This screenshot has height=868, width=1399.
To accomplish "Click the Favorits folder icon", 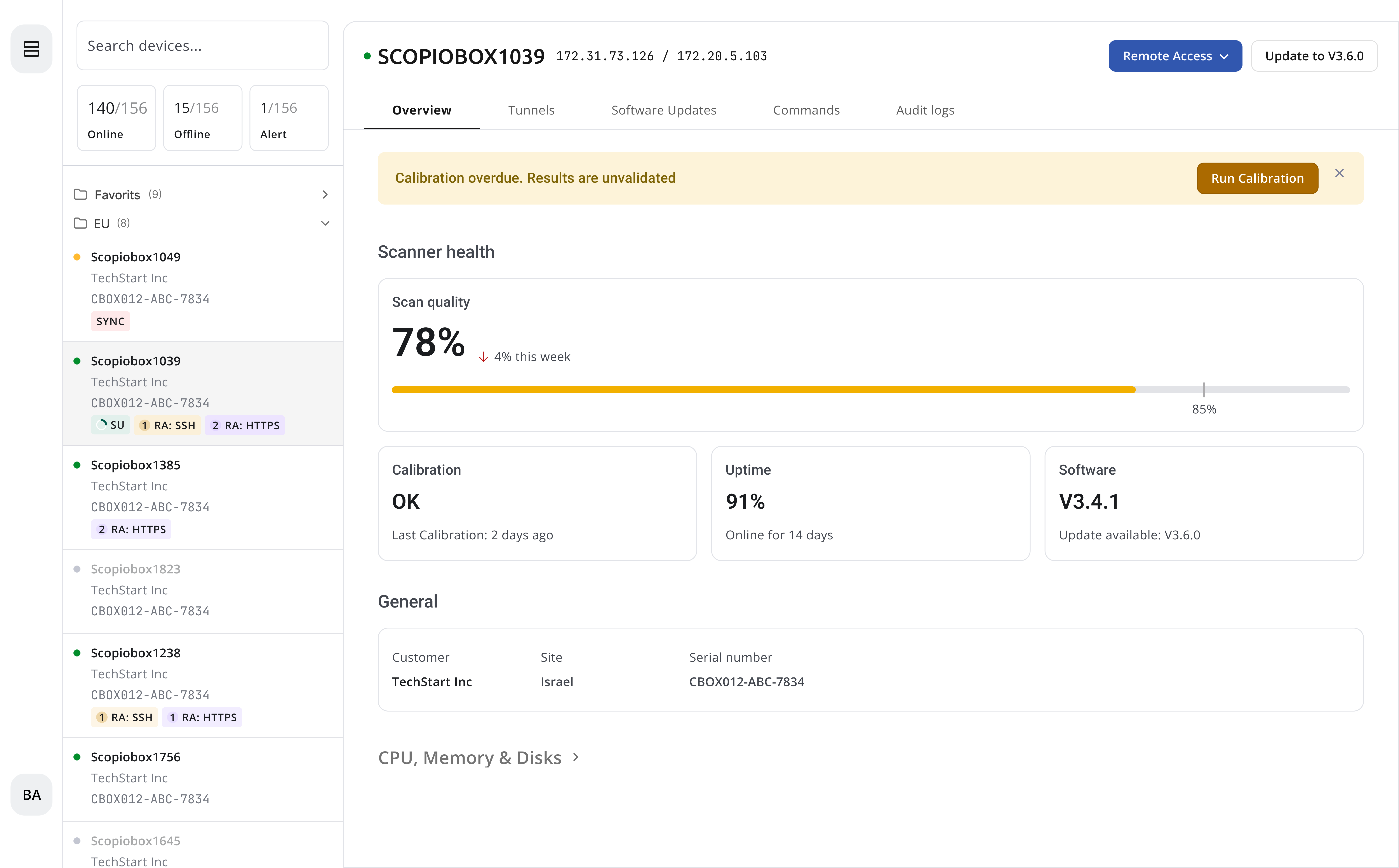I will click(80, 195).
